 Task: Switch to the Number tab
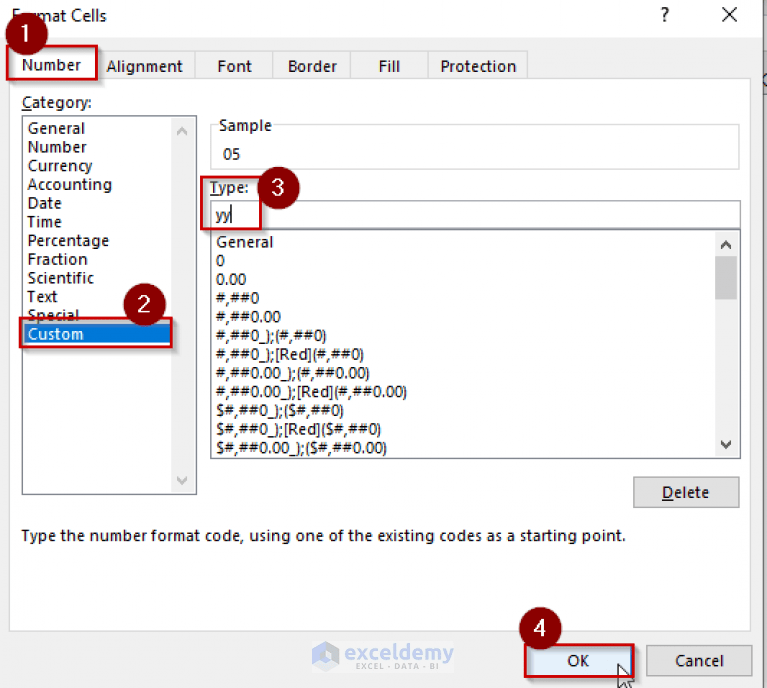pyautogui.click(x=51, y=65)
